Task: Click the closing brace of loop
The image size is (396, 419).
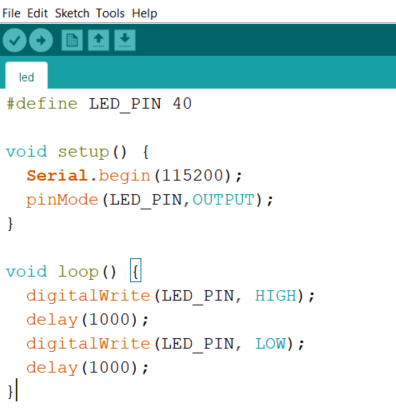Action: (x=10, y=392)
